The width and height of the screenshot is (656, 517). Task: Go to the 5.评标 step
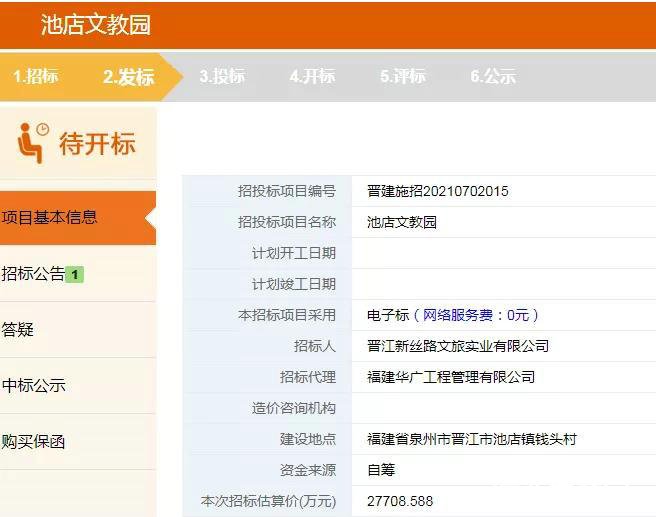[x=403, y=76]
